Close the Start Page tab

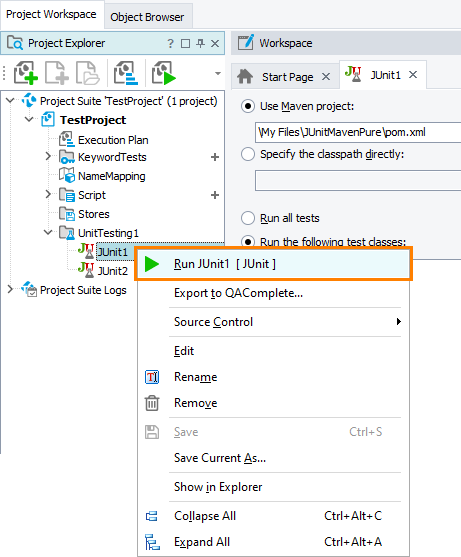click(326, 77)
